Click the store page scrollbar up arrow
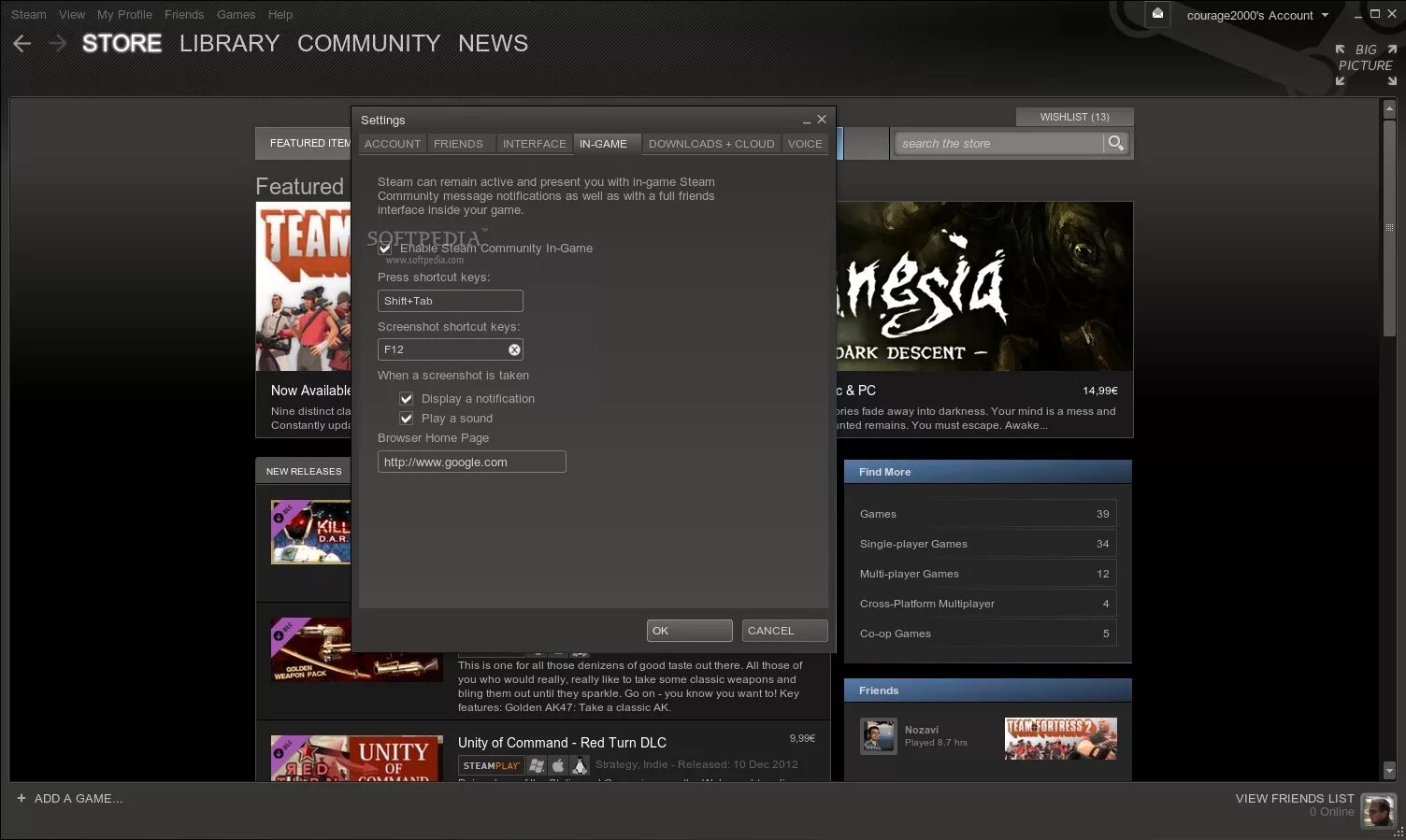Screen dimensions: 1406x840 coord(1389,108)
